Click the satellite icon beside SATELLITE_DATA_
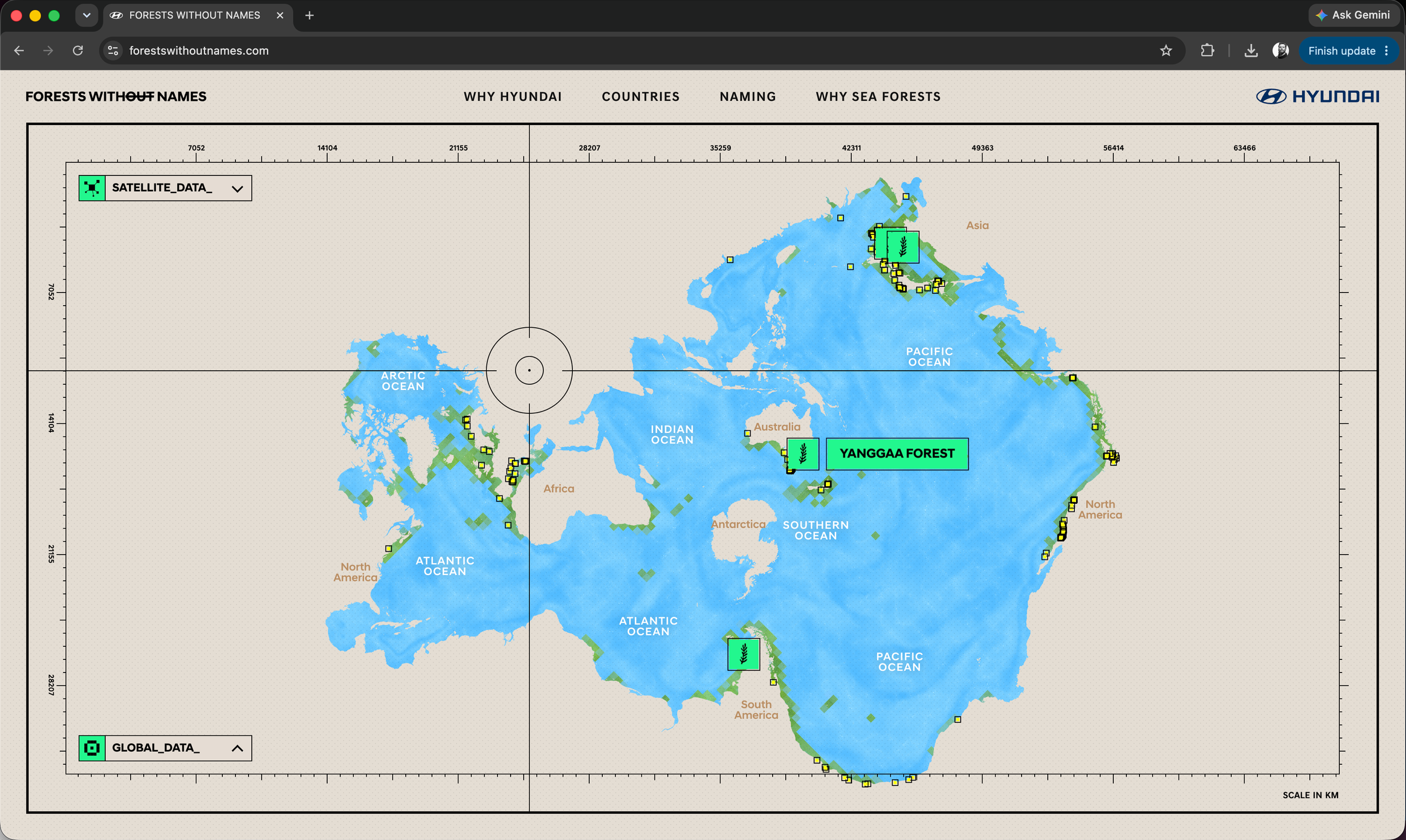 [x=92, y=188]
